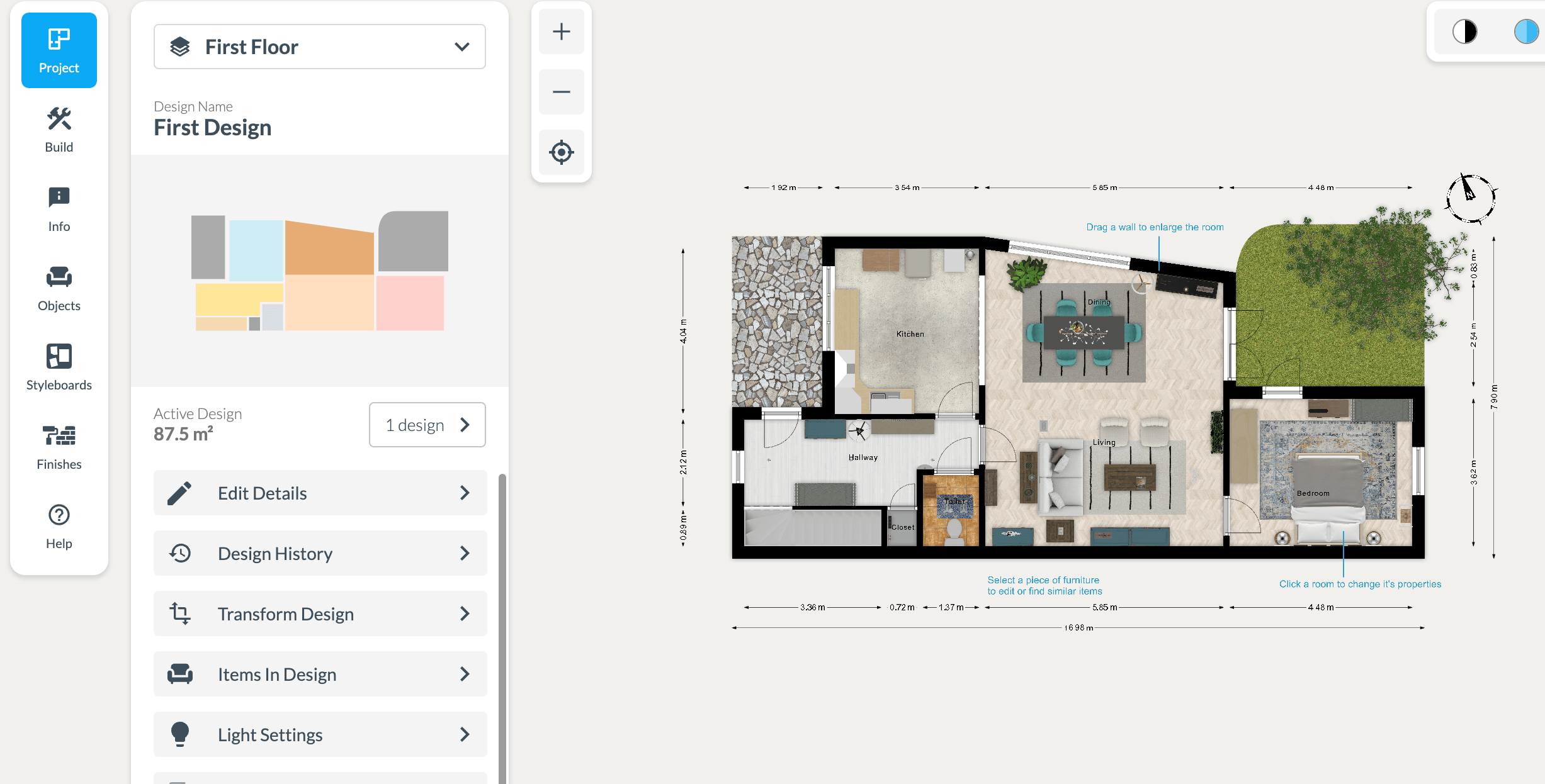
Task: Zoom in with the plus button
Action: tap(561, 31)
